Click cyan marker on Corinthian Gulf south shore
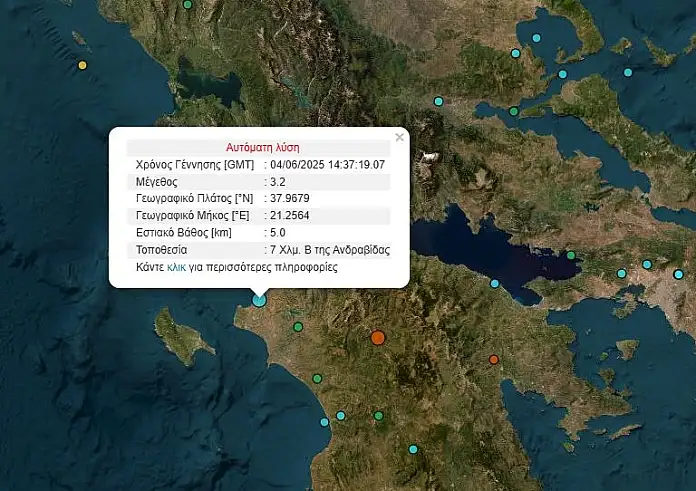The height and width of the screenshot is (491, 696). 495,284
